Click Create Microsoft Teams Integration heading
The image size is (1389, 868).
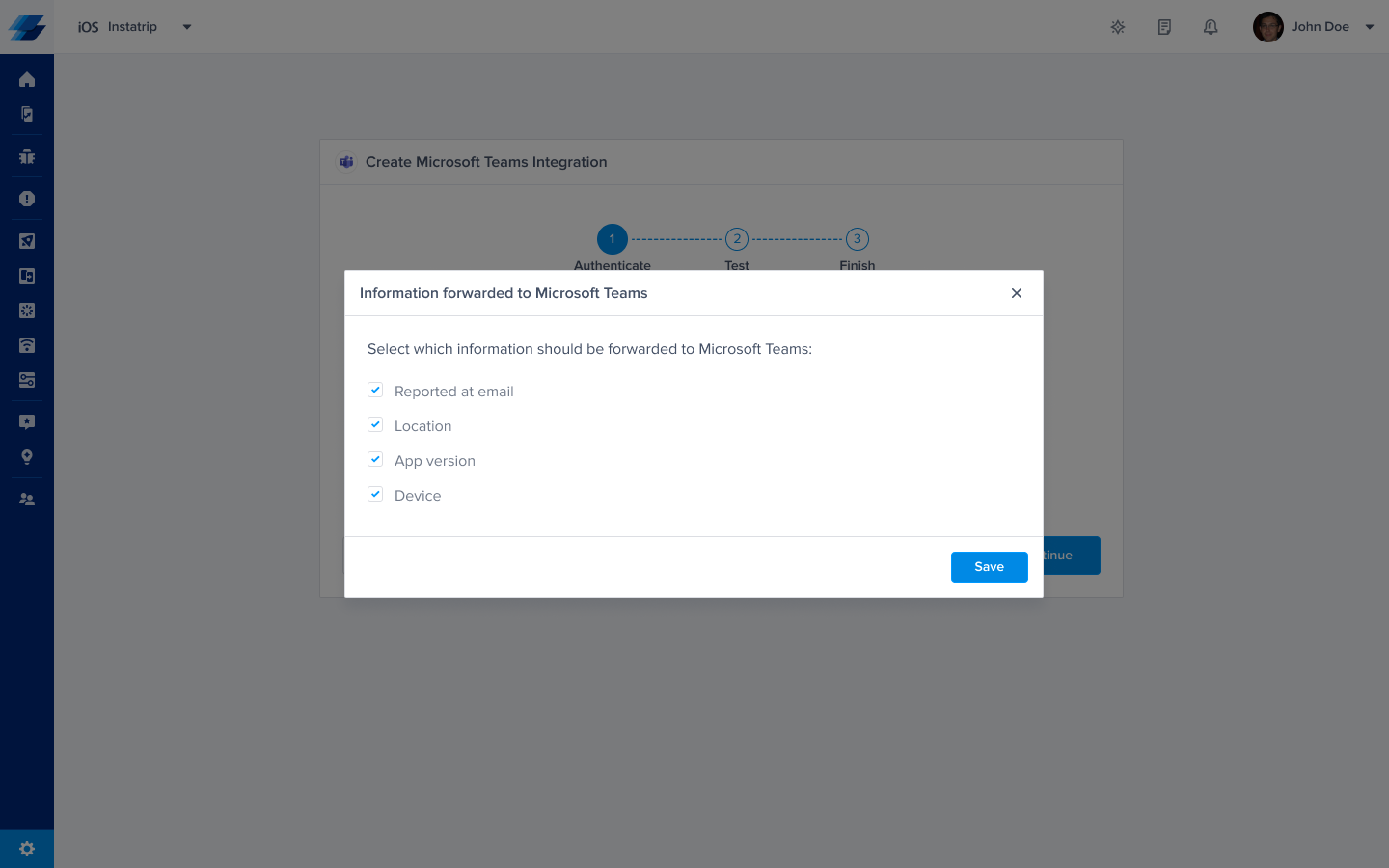coord(486,162)
